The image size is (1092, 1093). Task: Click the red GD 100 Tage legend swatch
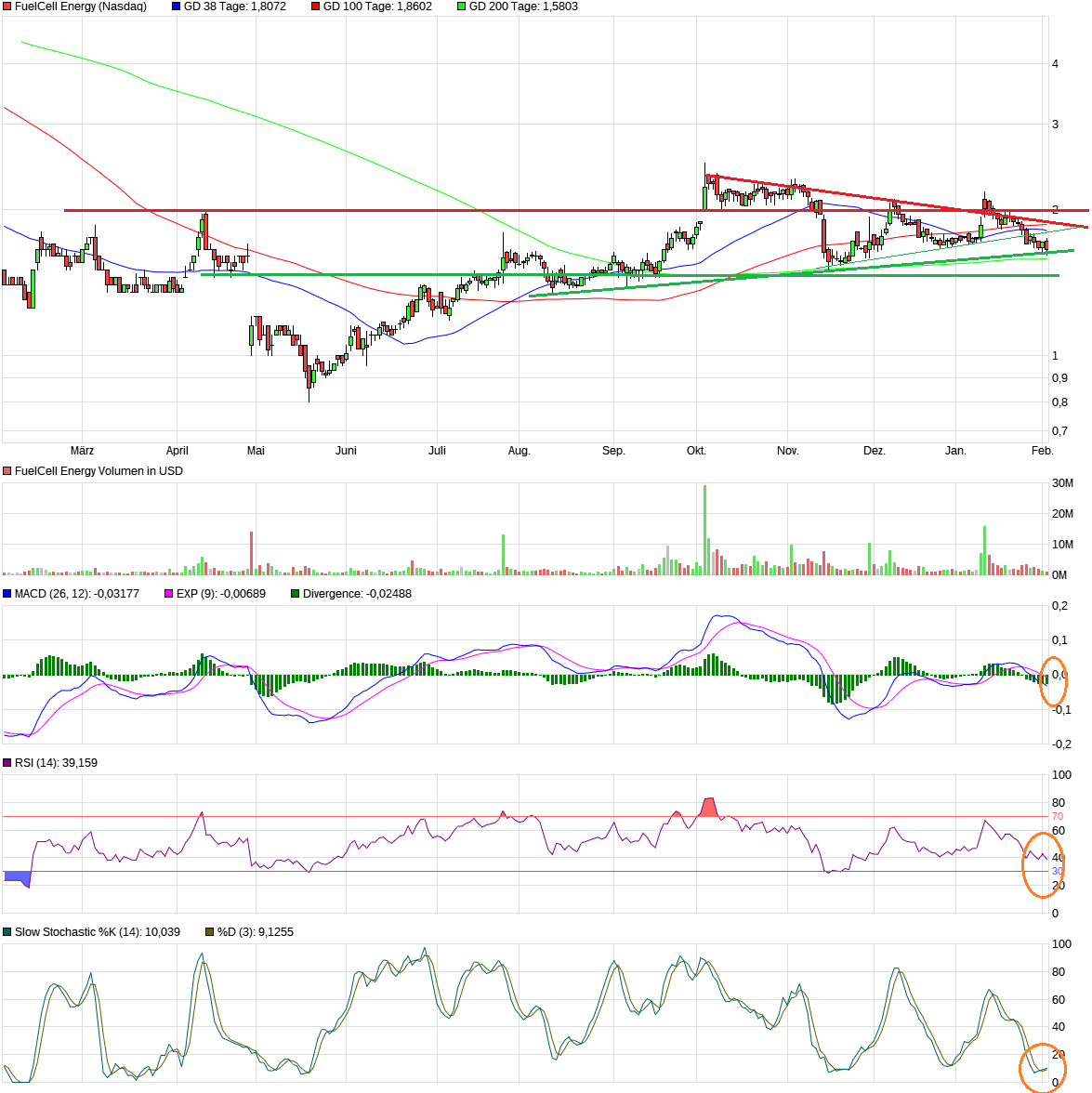pyautogui.click(x=316, y=7)
